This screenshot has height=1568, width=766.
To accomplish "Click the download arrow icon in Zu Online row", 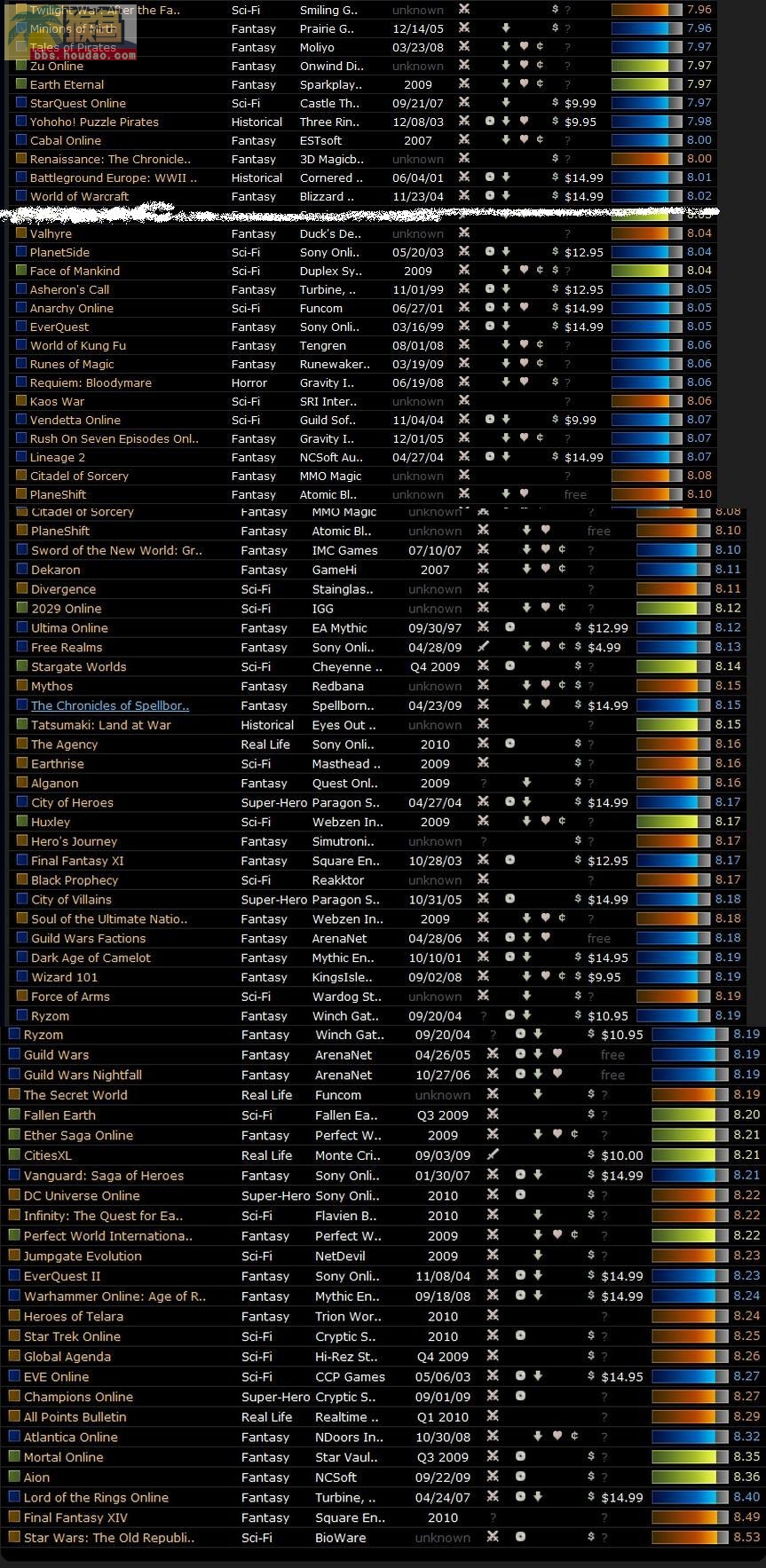I will point(506,66).
